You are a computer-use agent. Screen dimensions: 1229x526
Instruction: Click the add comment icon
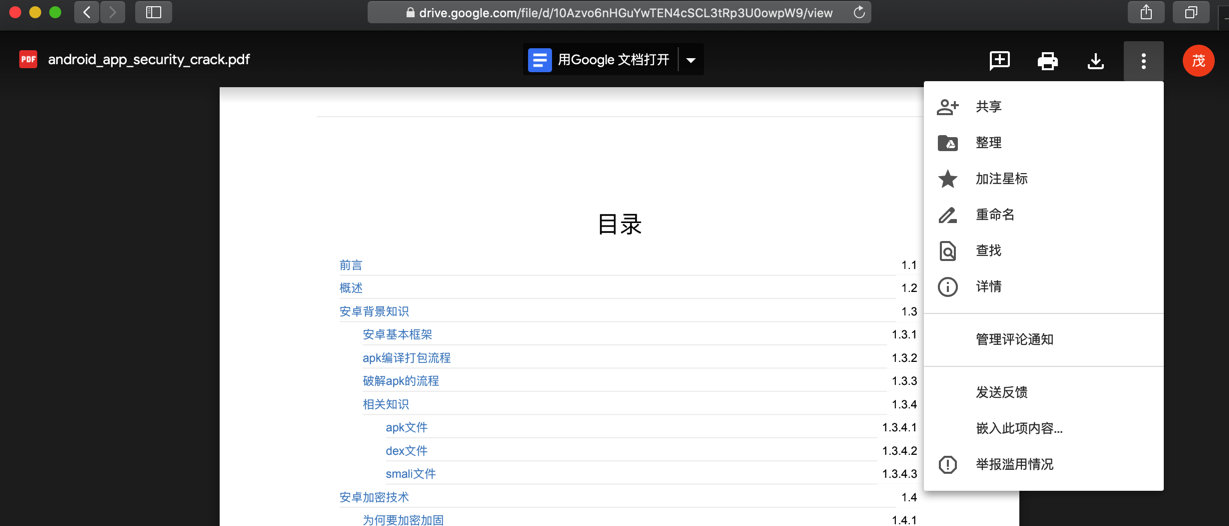tap(999, 61)
